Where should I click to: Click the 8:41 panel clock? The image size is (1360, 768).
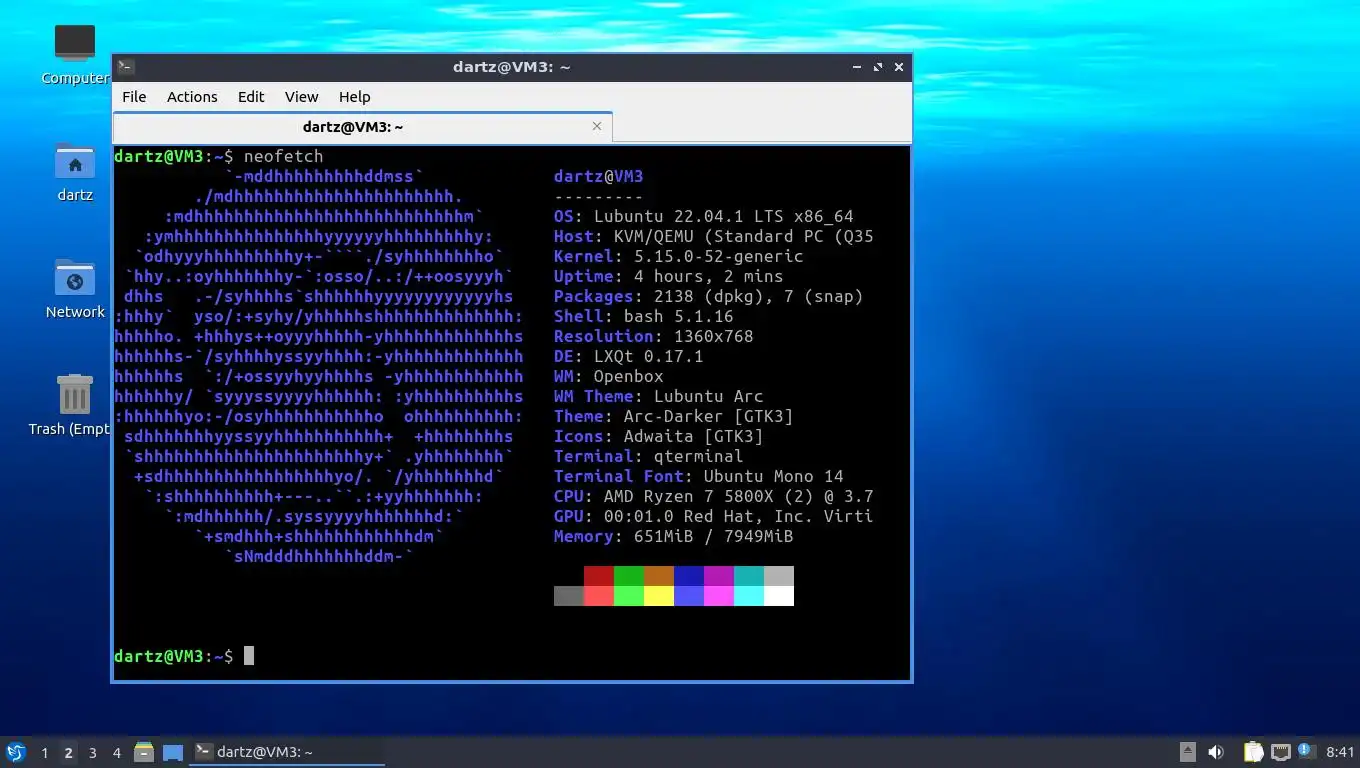[1340, 752]
